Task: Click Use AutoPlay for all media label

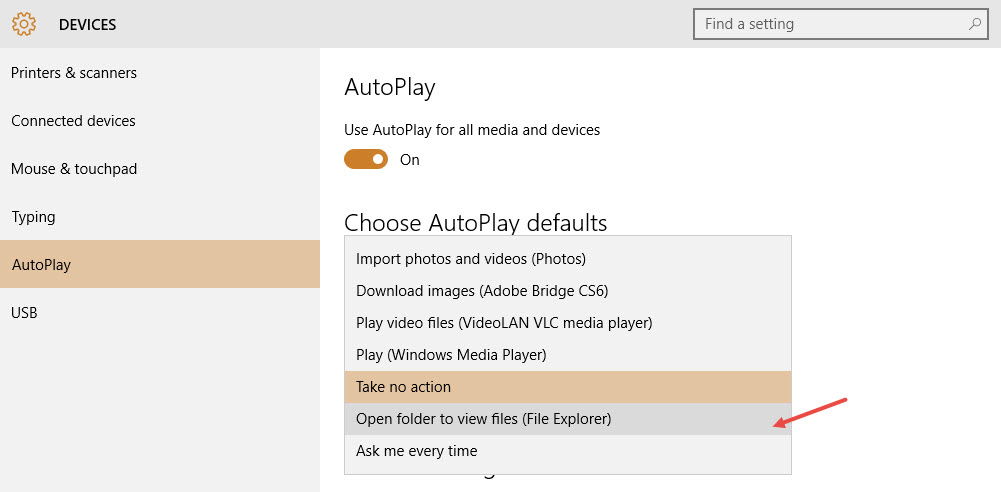Action: (472, 130)
